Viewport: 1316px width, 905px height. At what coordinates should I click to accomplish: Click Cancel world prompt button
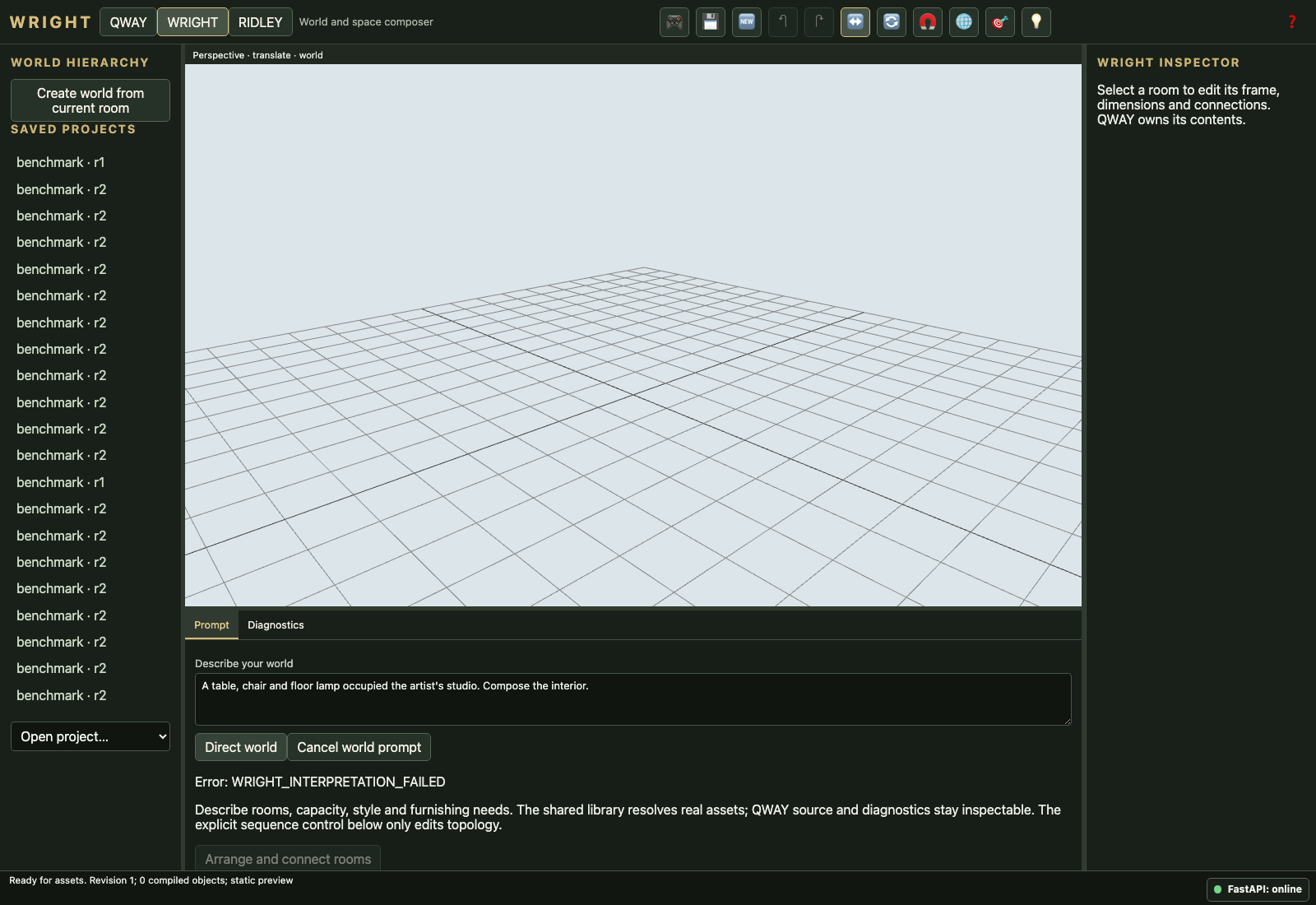tap(359, 747)
